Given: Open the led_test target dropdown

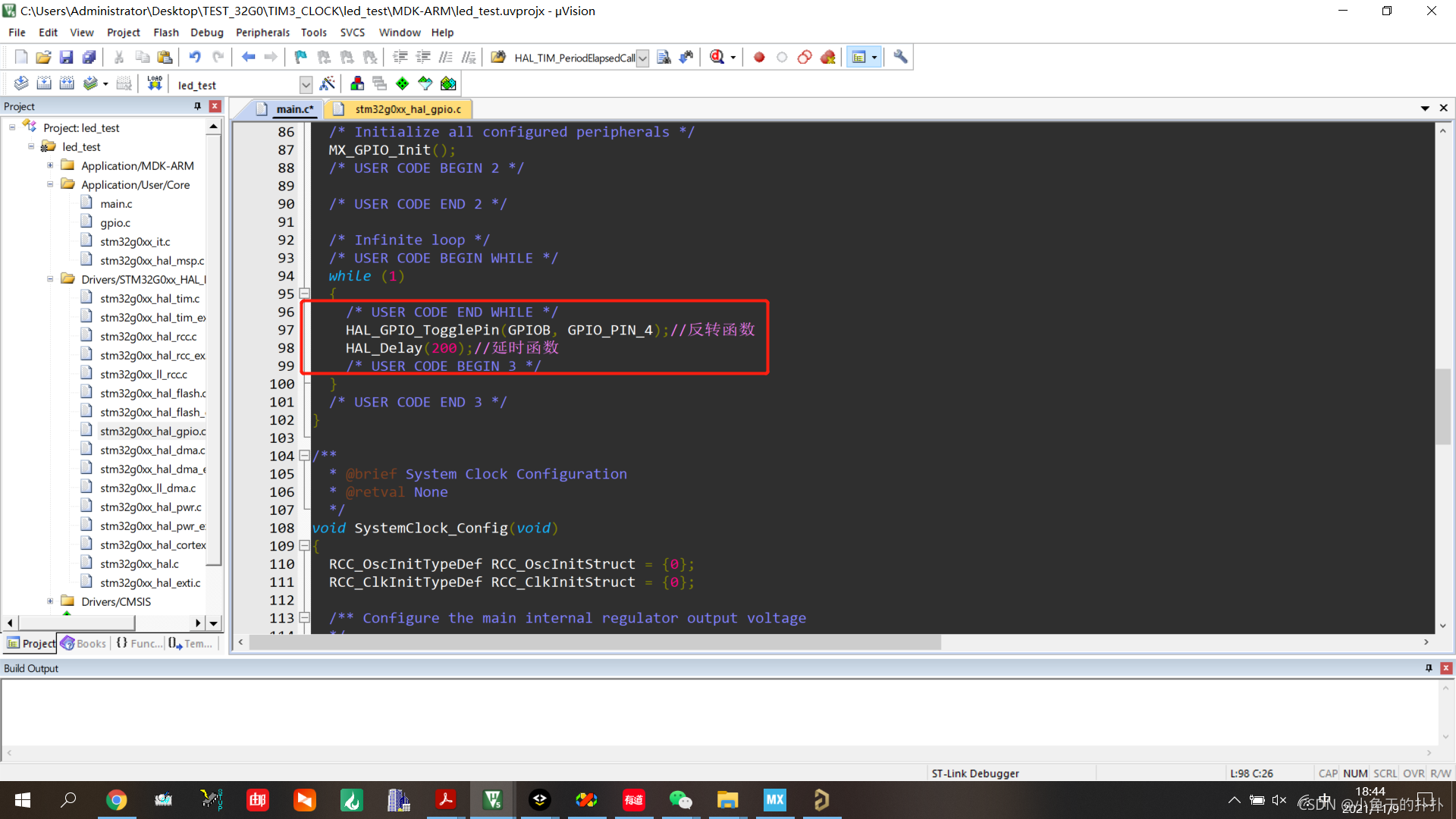Looking at the screenshot, I should point(306,84).
